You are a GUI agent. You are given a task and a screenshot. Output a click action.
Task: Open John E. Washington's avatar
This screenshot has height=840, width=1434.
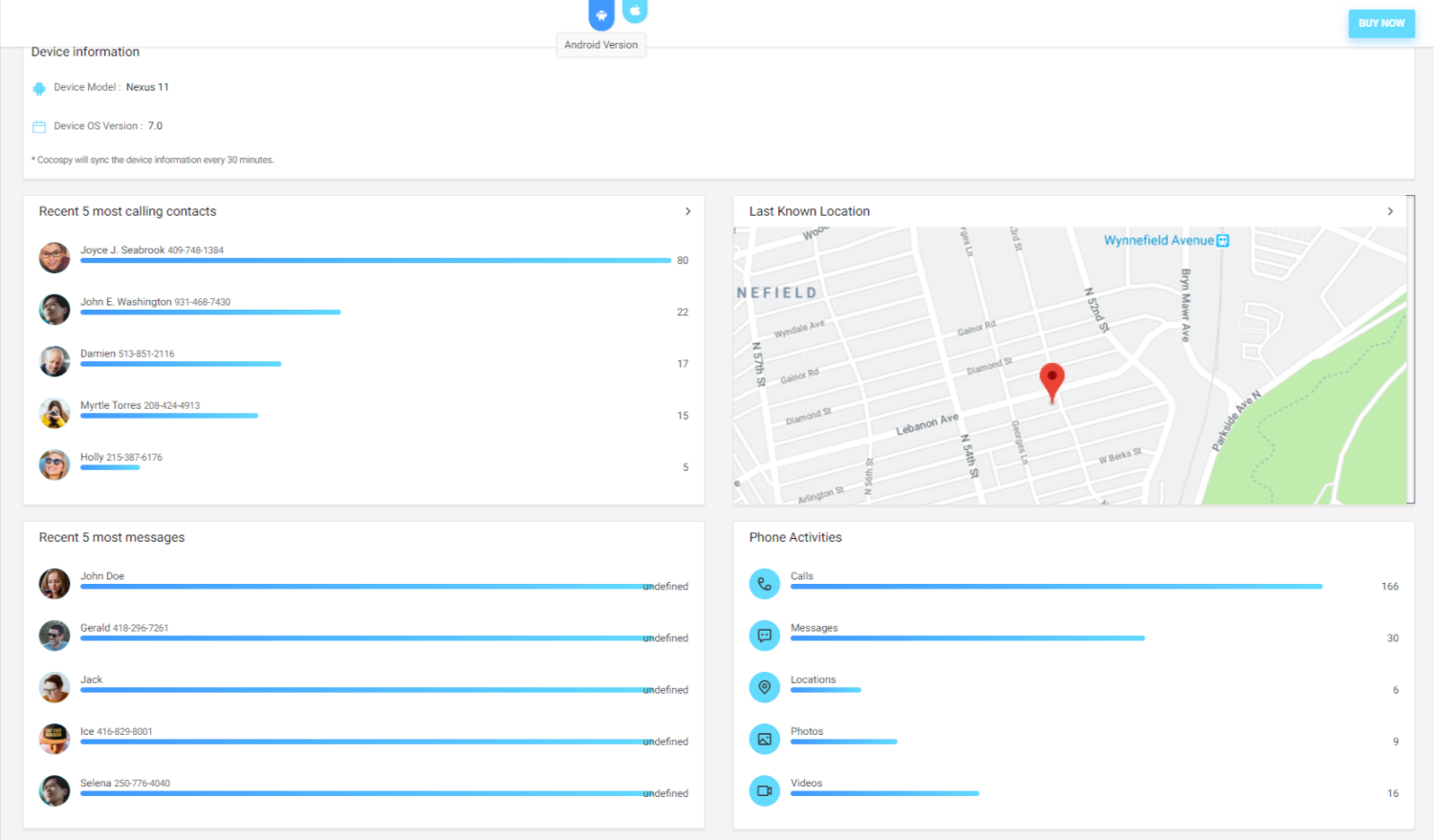(54, 310)
